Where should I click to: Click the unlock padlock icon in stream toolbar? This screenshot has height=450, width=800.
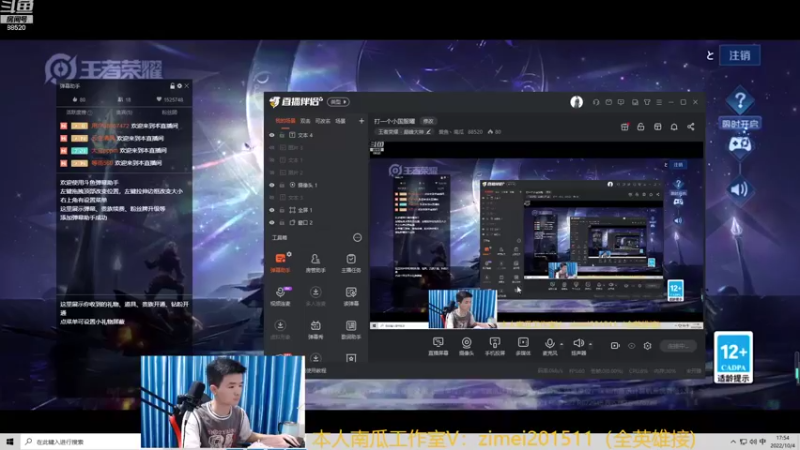pyautogui.click(x=641, y=127)
